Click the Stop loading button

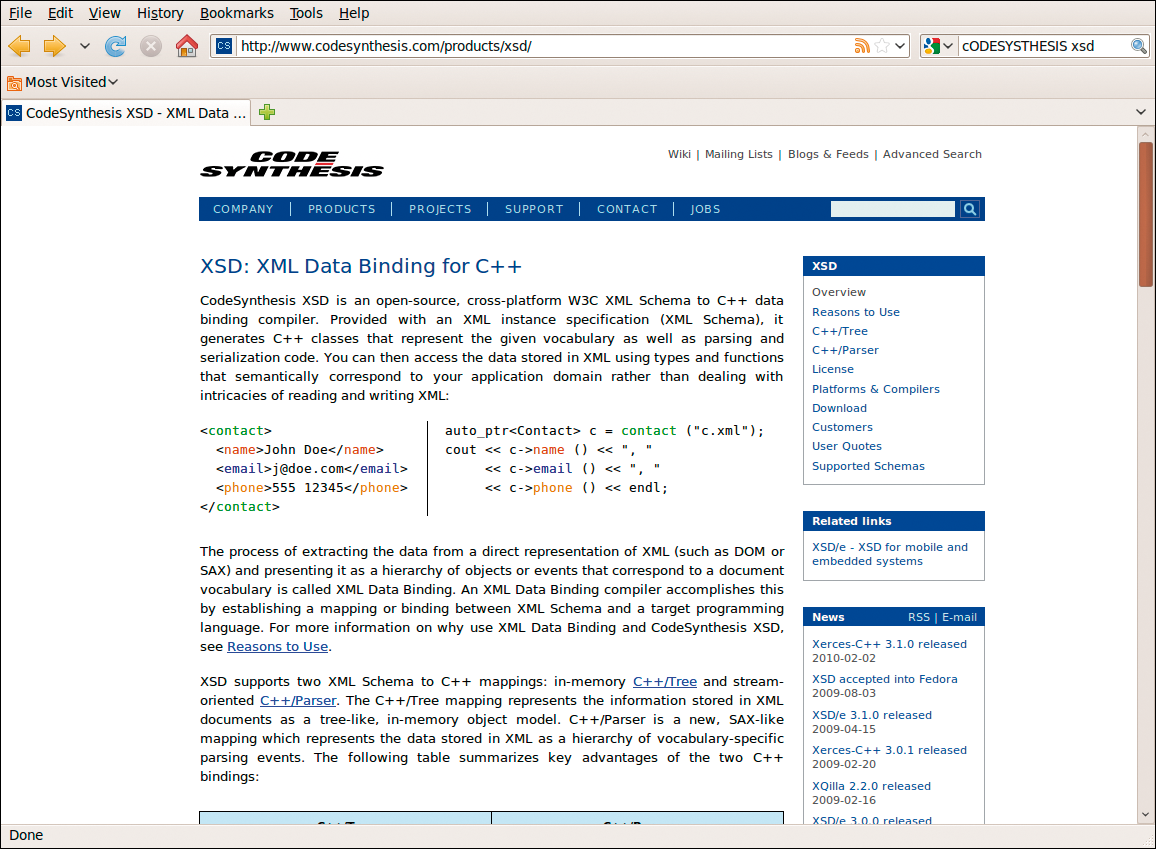point(151,46)
